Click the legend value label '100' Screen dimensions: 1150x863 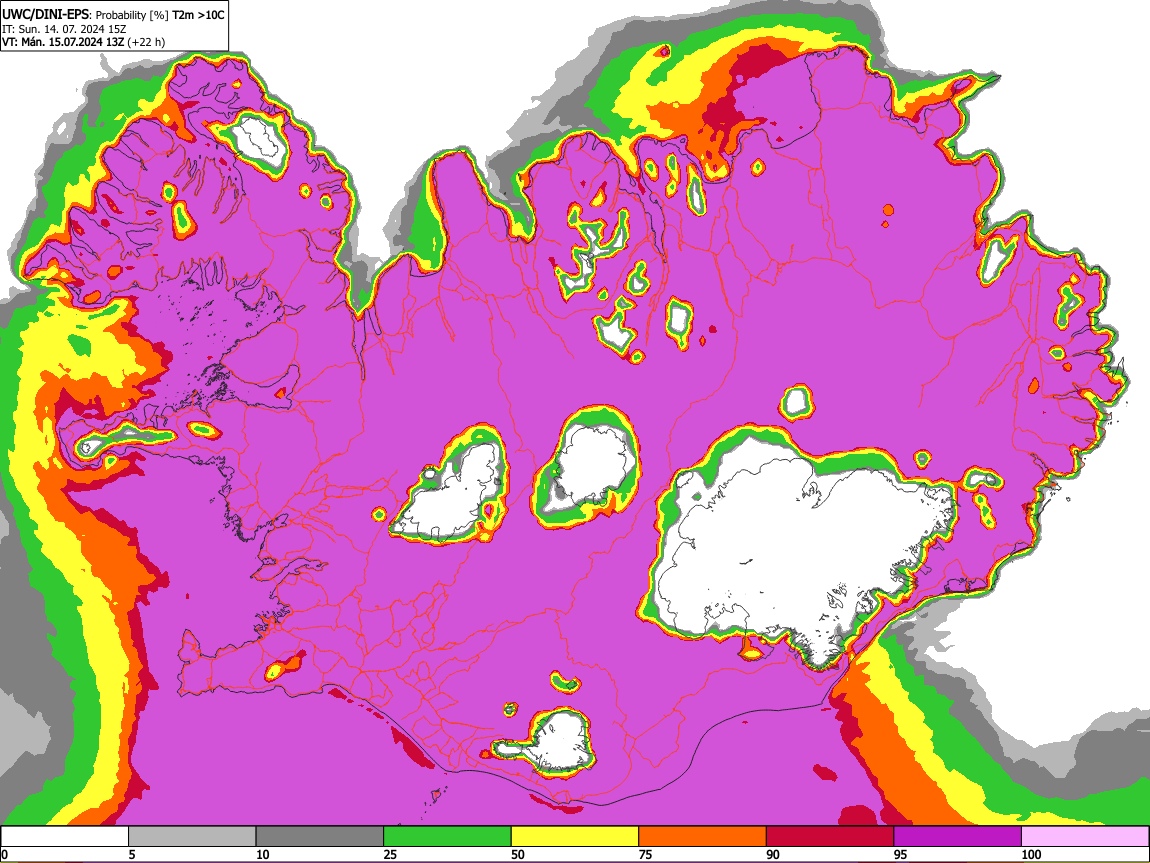coord(1031,854)
